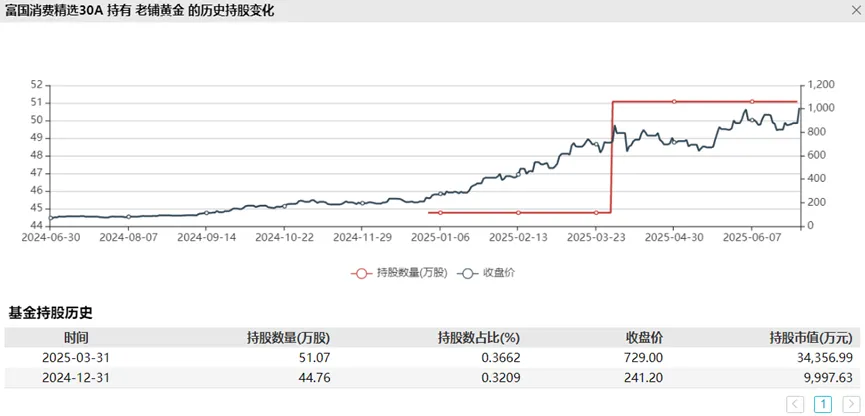Go to the previous table page
The width and height of the screenshot is (865, 416).
(796, 404)
